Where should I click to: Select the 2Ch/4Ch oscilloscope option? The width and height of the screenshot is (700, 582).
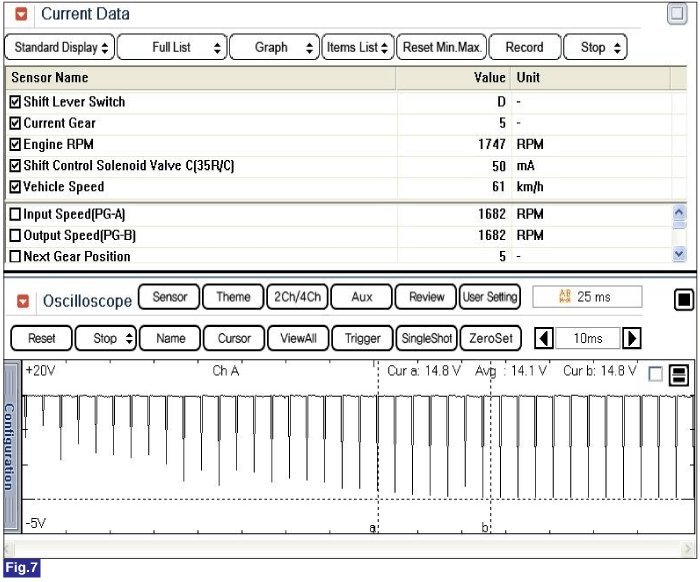295,297
